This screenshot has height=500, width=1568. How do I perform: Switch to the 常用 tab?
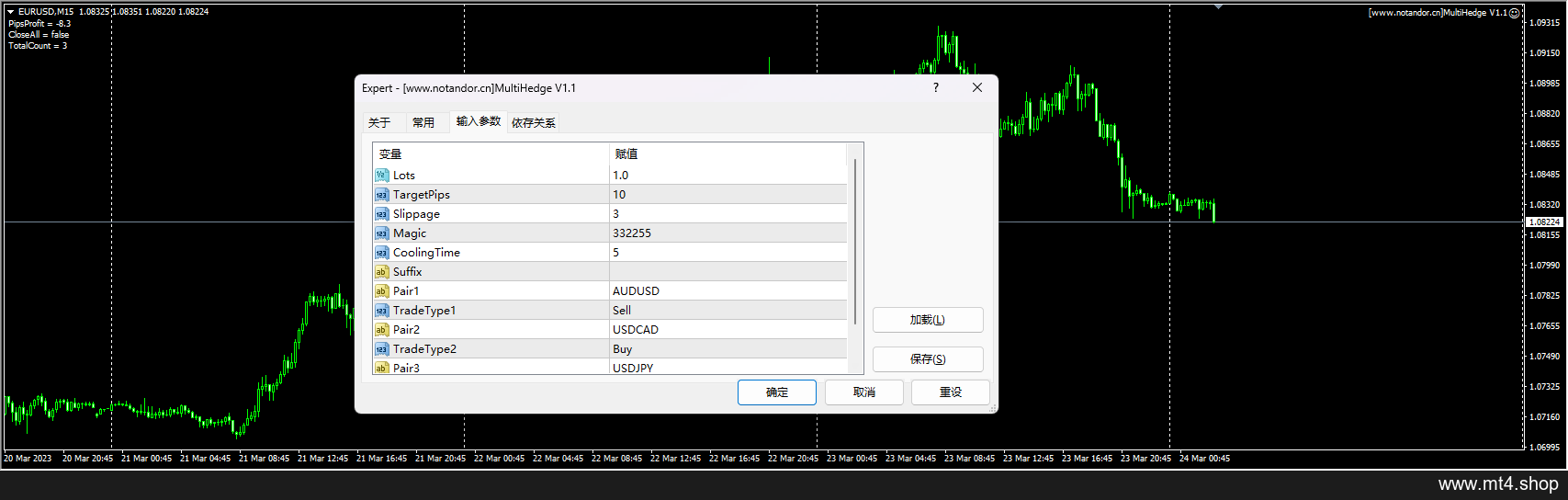coord(423,122)
